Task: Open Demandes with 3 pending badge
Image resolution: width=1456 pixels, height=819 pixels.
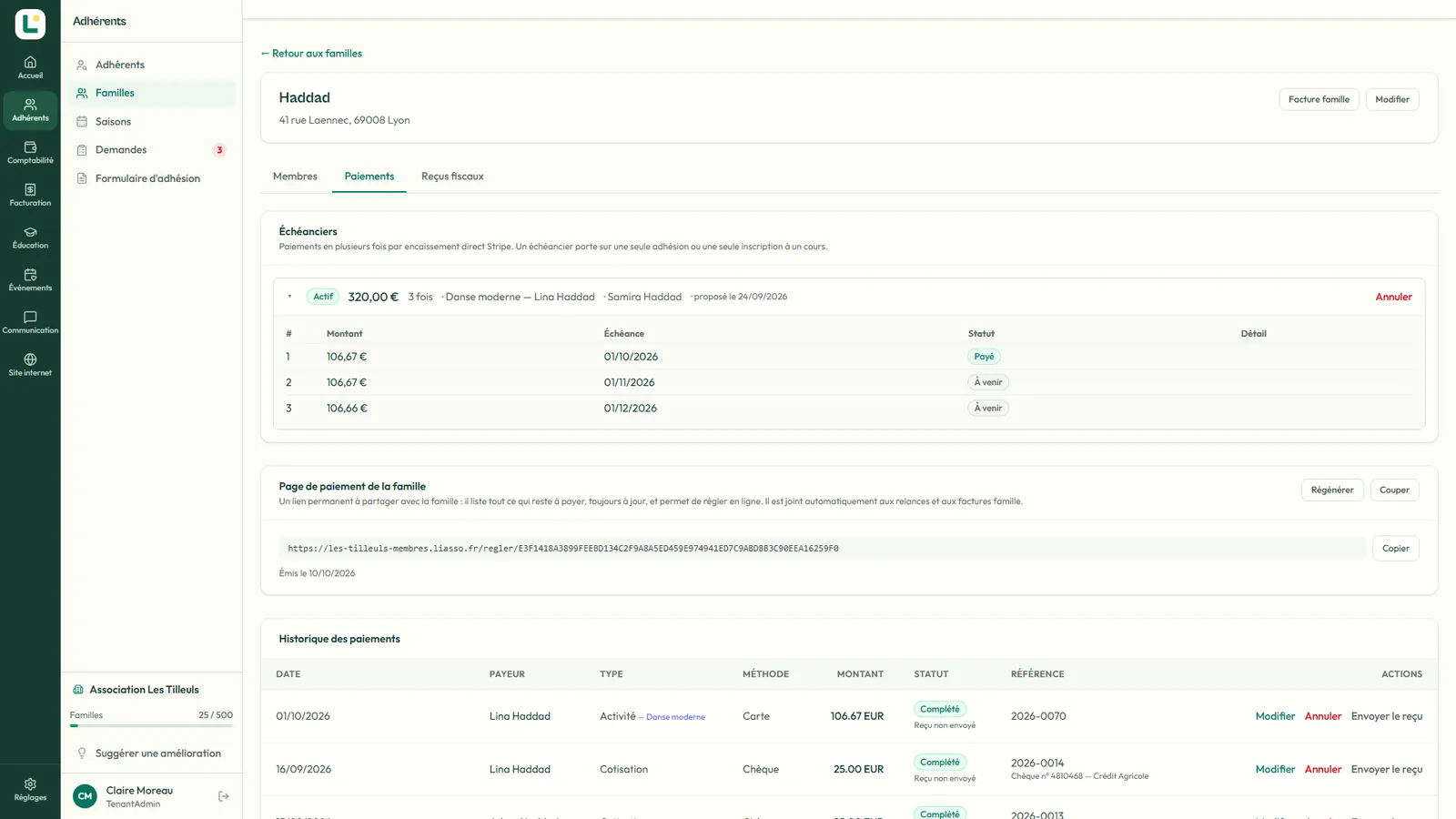Action: tap(151, 150)
